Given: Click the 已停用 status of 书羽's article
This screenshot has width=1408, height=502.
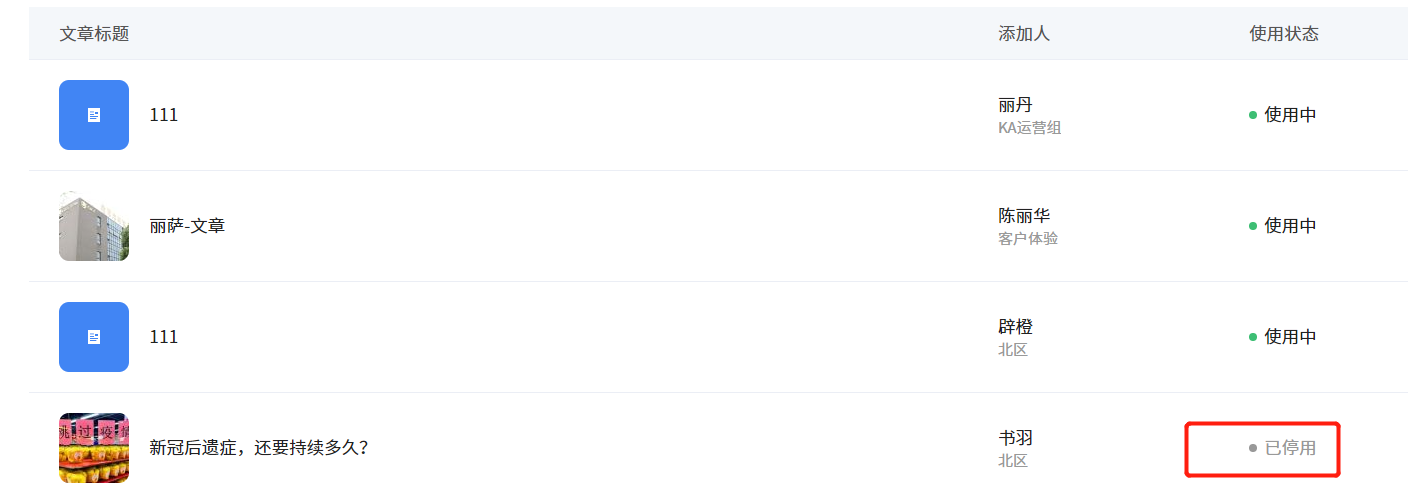Looking at the screenshot, I should click(x=1282, y=448).
